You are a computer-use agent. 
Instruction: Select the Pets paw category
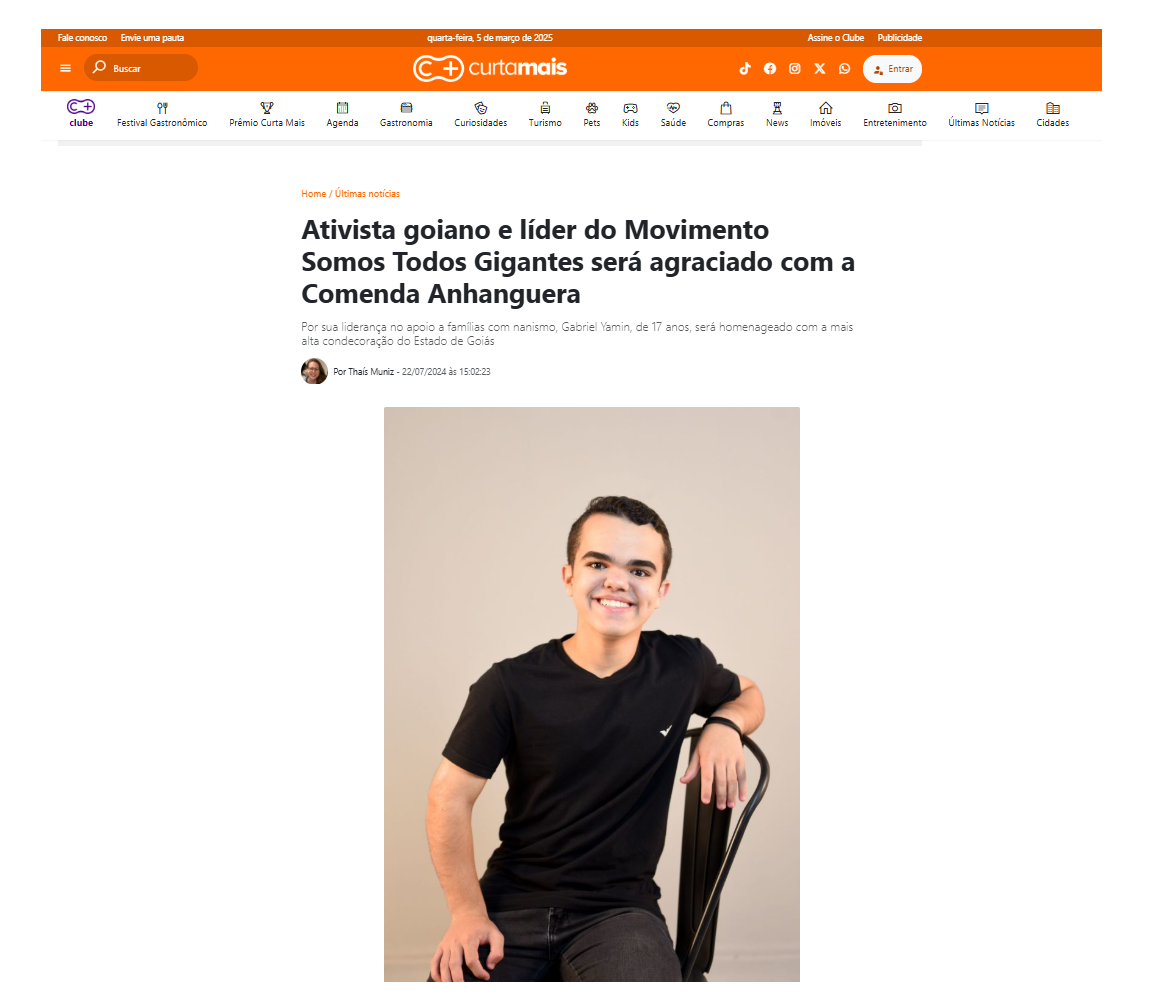[591, 115]
